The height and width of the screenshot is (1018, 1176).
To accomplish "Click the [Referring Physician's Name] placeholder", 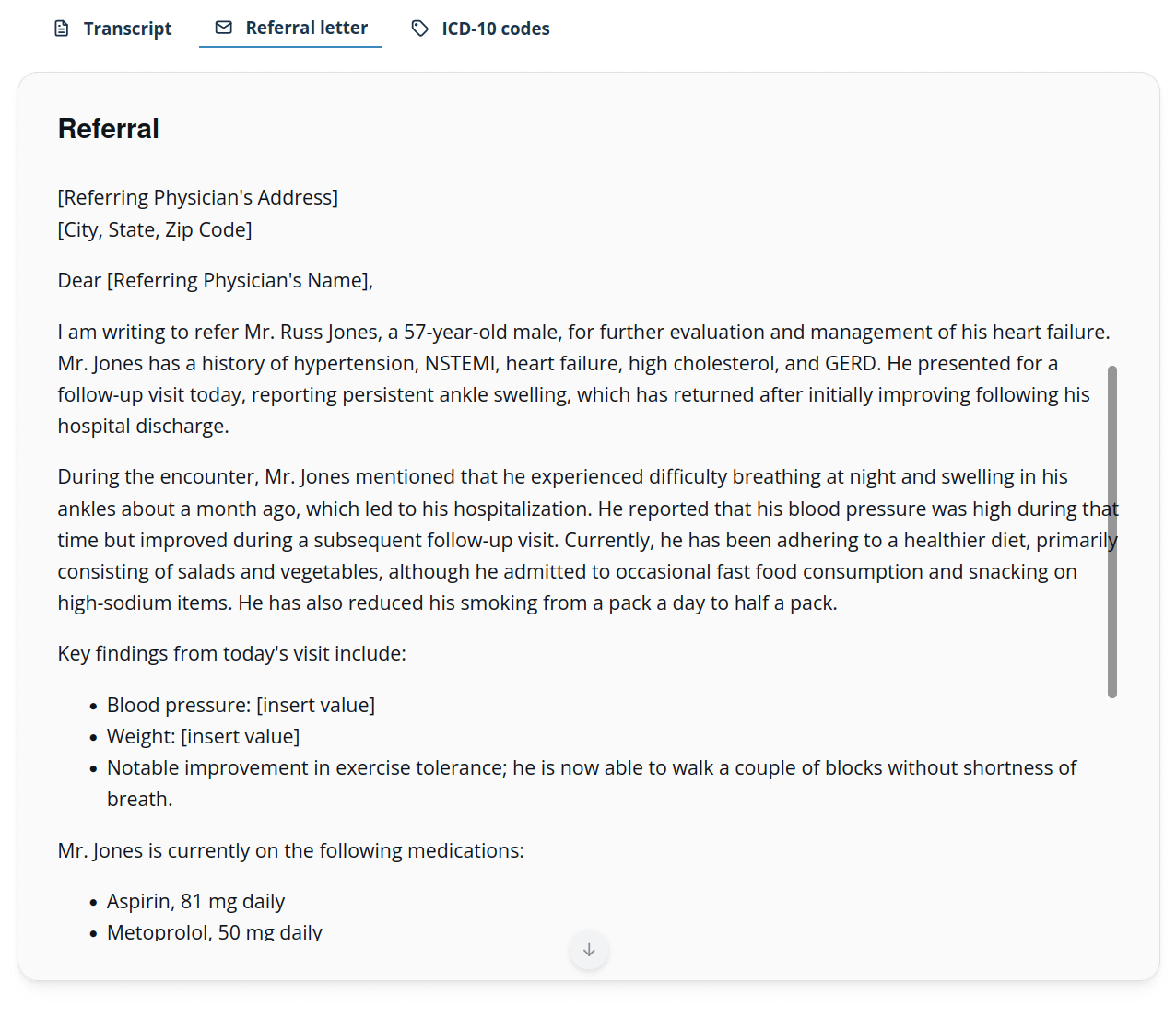I will tap(239, 279).
